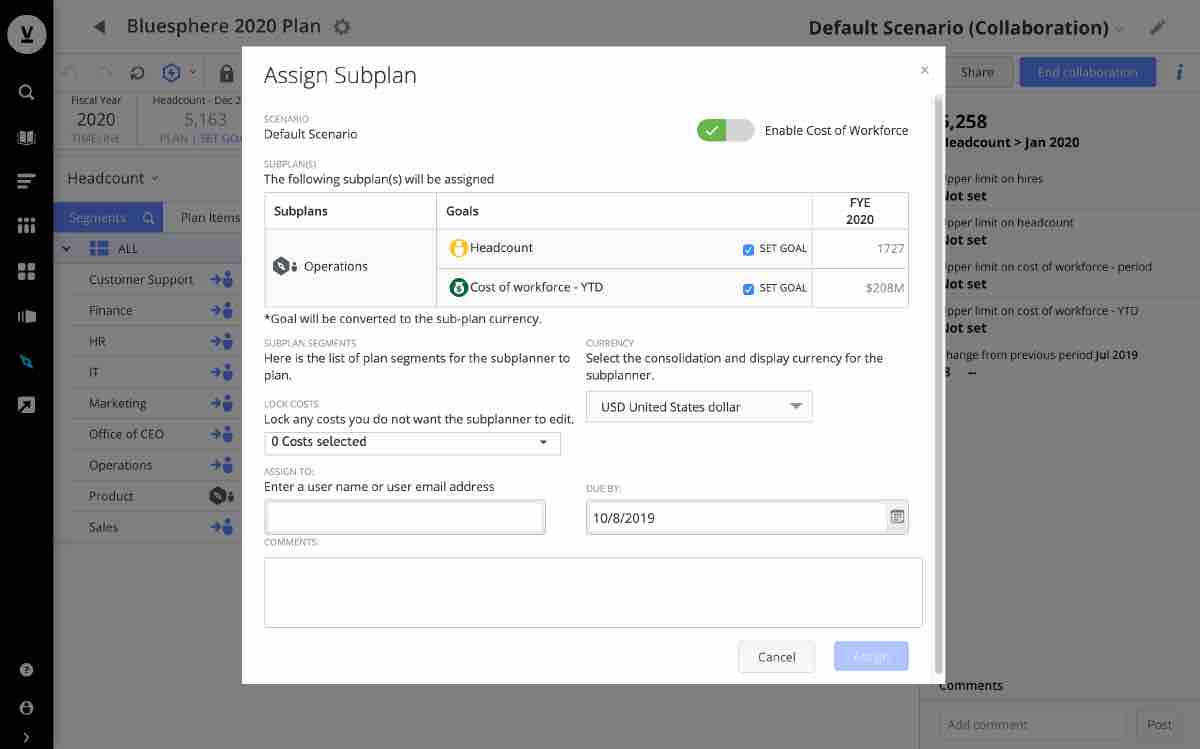Click the gear icon beside Bluesphere 2020 Plan
Image resolution: width=1200 pixels, height=749 pixels.
pos(341,27)
